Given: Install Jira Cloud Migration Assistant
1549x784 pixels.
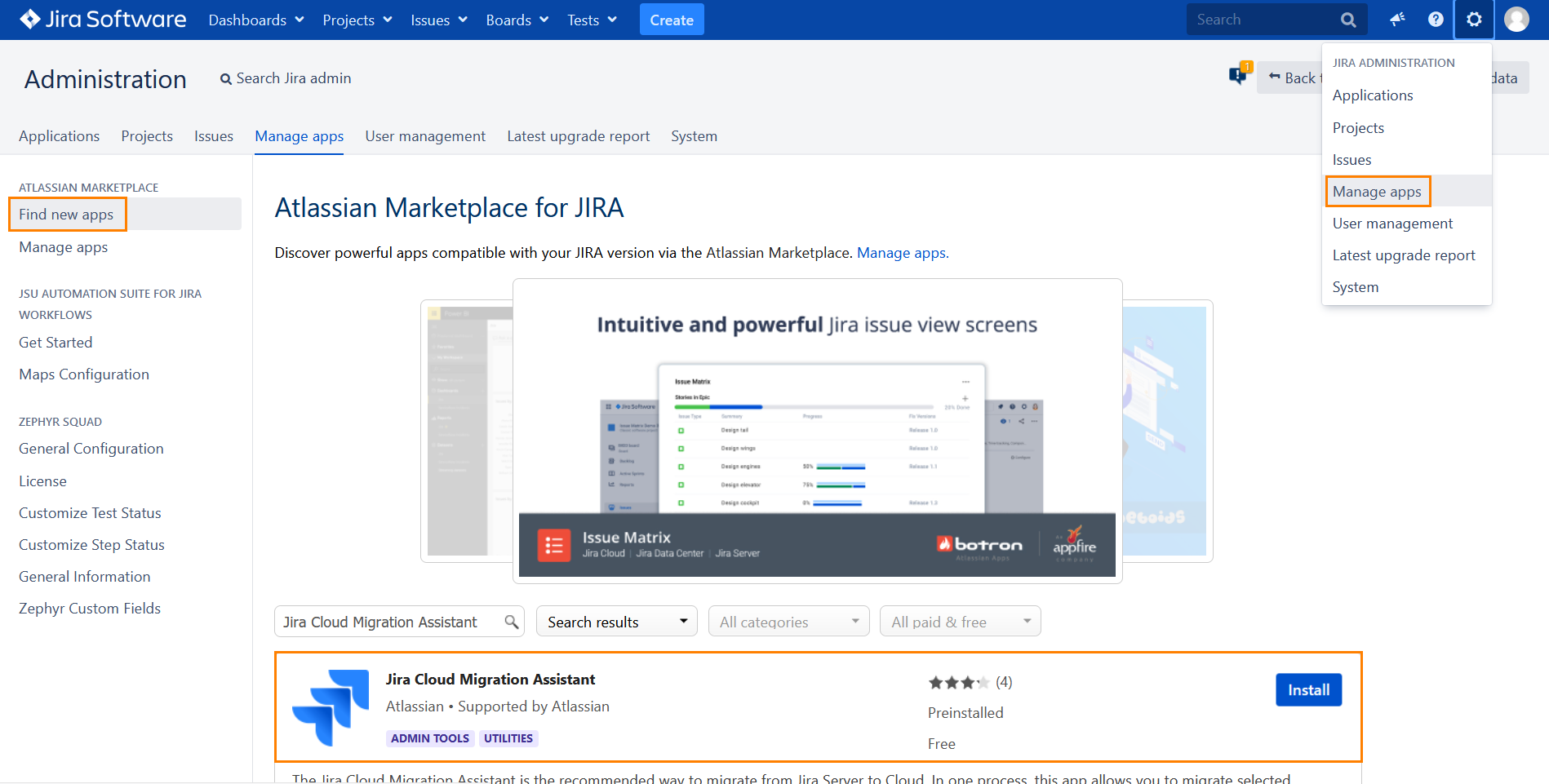Looking at the screenshot, I should tap(1309, 690).
